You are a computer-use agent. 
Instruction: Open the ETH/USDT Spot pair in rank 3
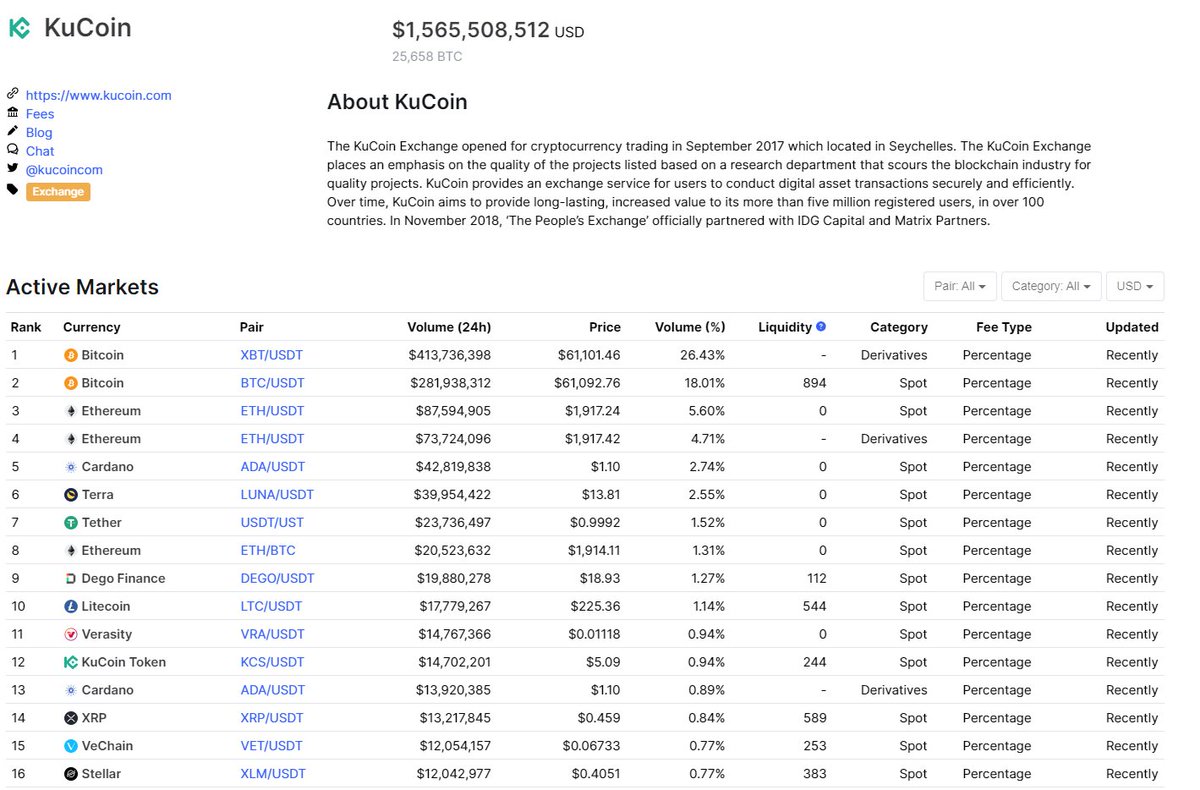[x=272, y=411]
